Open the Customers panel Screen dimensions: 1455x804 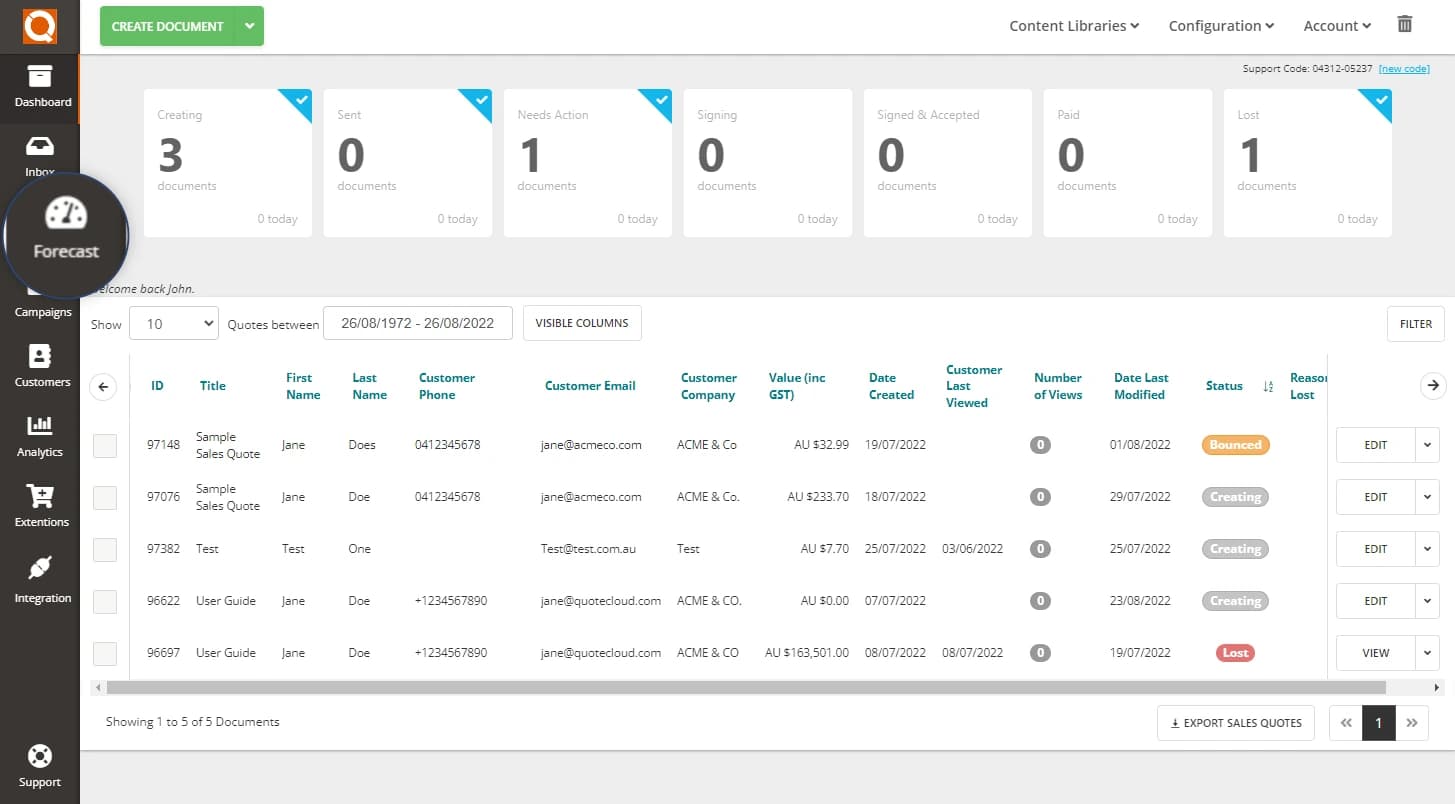pyautogui.click(x=40, y=365)
